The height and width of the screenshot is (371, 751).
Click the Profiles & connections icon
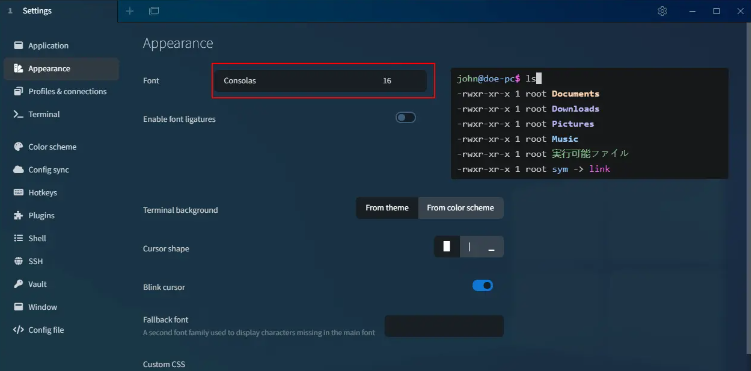tap(19, 91)
